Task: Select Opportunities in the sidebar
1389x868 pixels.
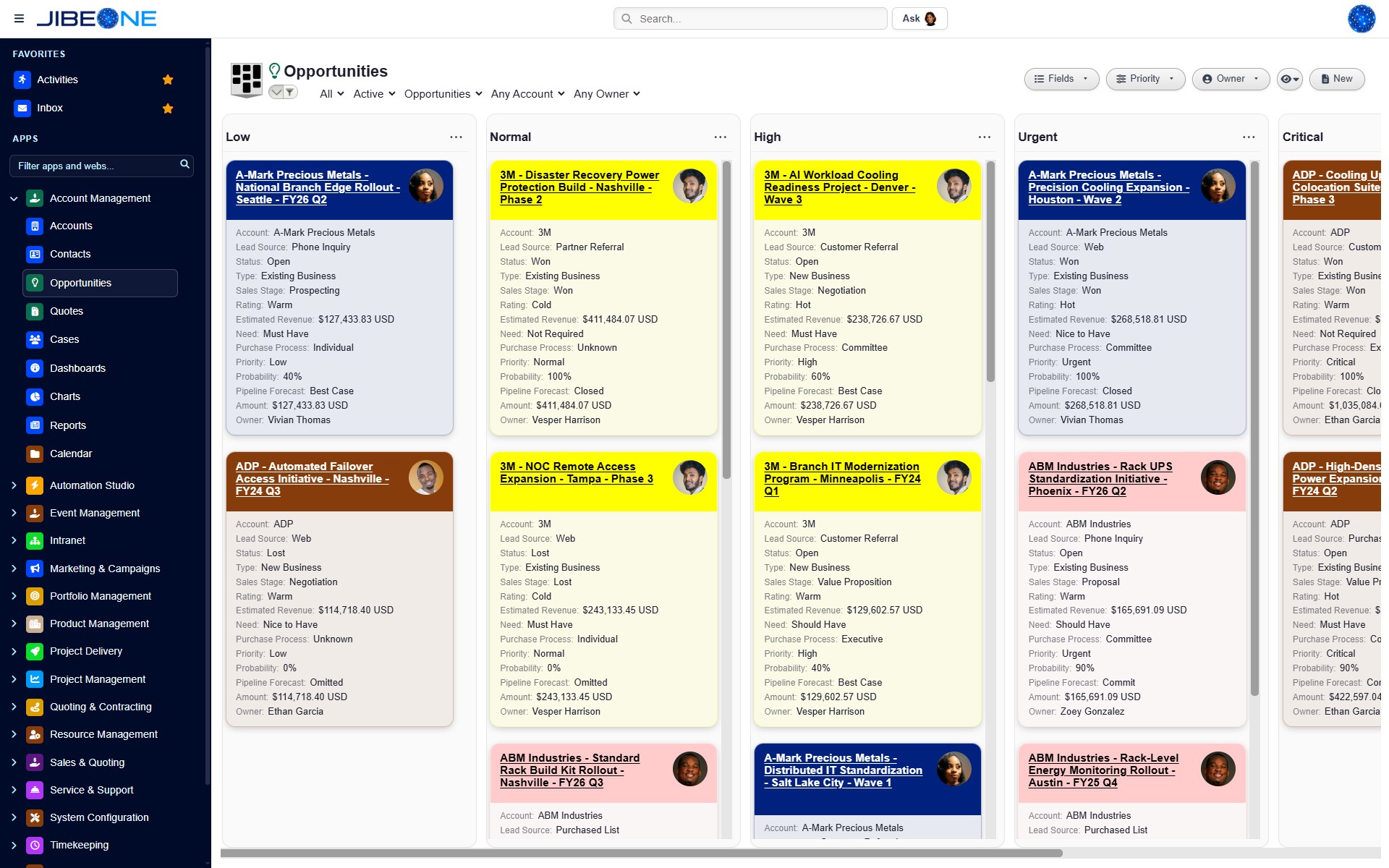Action: [100, 283]
